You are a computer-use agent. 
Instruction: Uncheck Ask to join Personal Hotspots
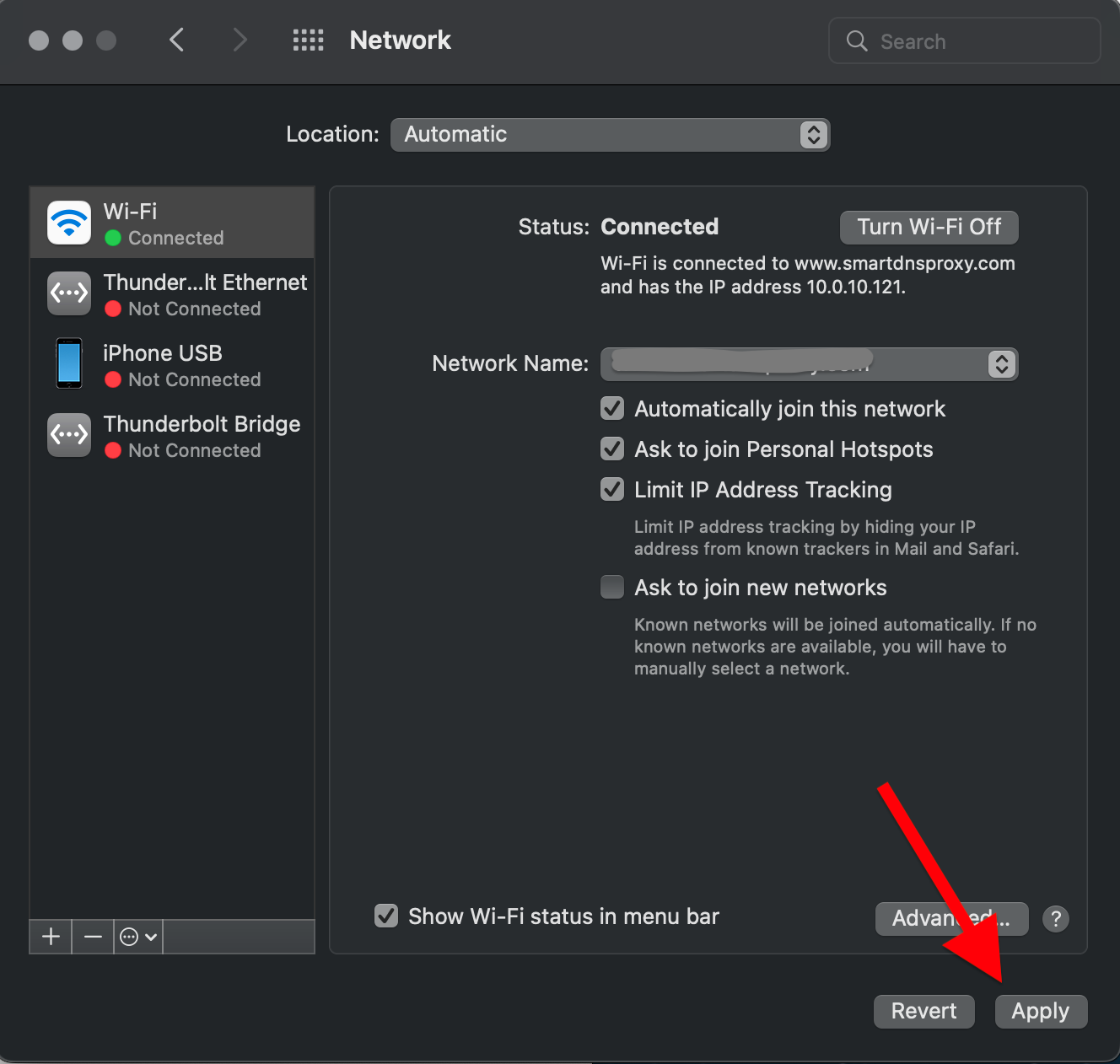pos(612,449)
